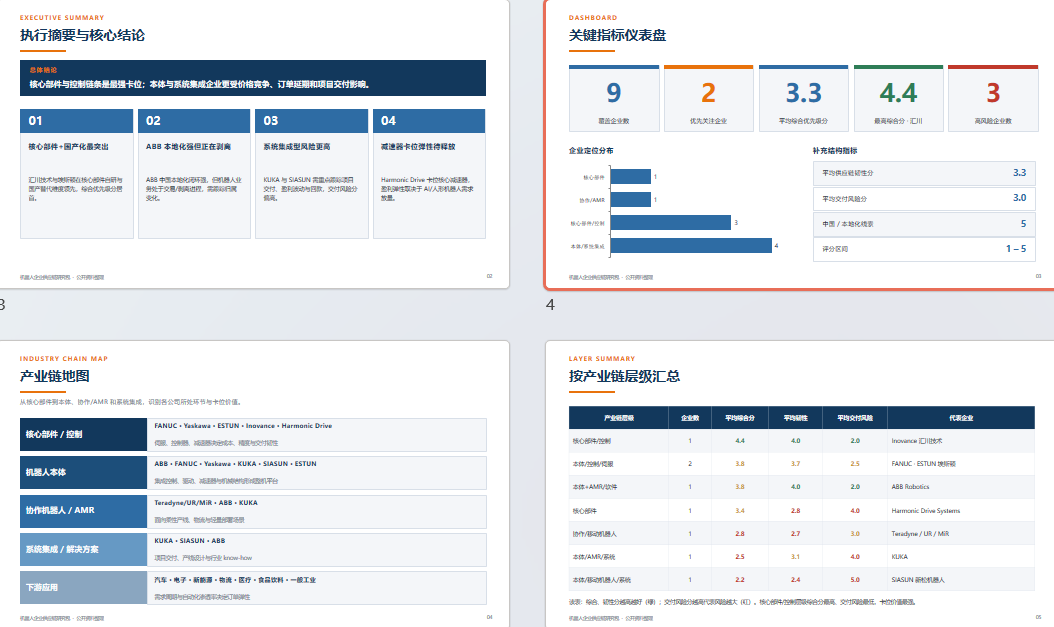Click the bar for '协作/AMR'
This screenshot has height=627, width=1054.
[x=631, y=200]
